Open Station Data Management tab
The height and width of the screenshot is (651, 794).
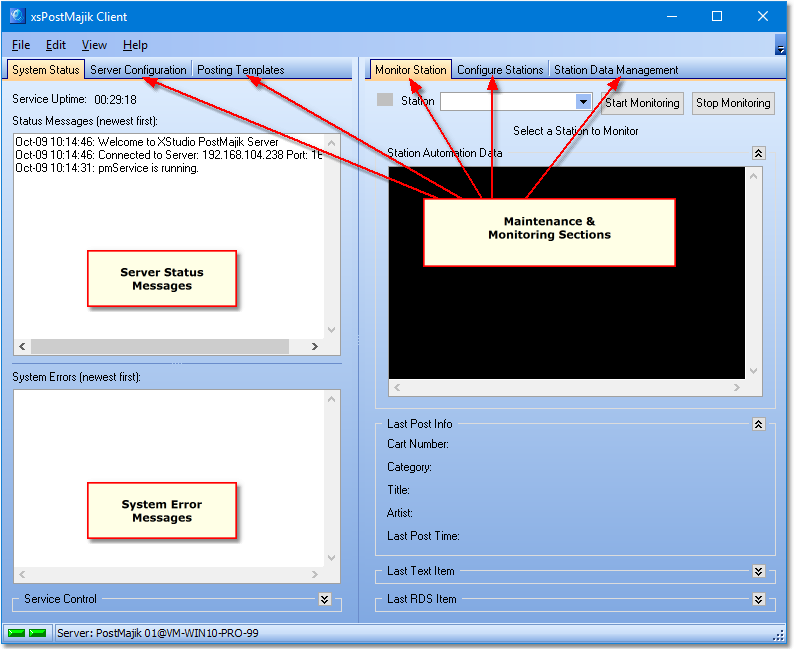(x=616, y=70)
